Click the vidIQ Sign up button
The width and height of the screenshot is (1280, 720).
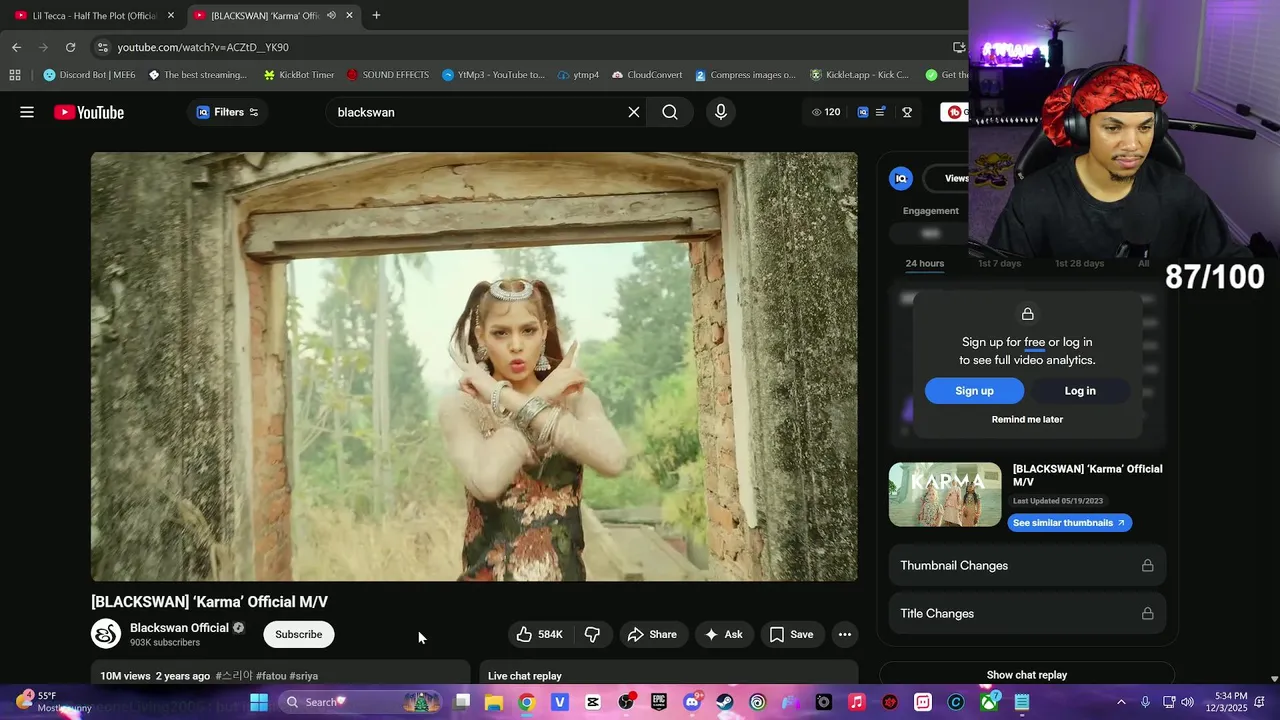click(x=974, y=391)
